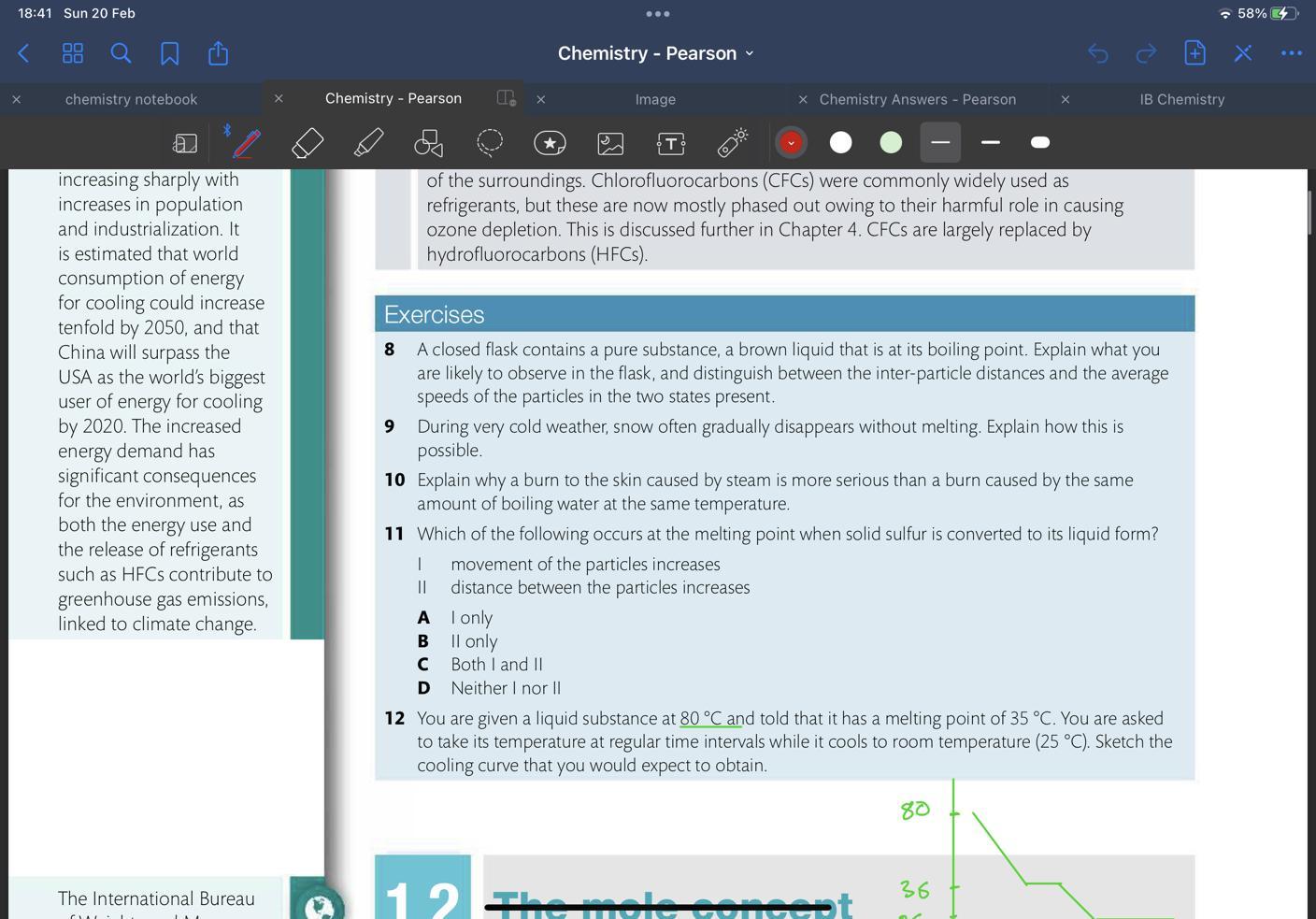Viewport: 1316px width, 919px height.
Task: Select the thinnest stroke width
Action: 940,142
